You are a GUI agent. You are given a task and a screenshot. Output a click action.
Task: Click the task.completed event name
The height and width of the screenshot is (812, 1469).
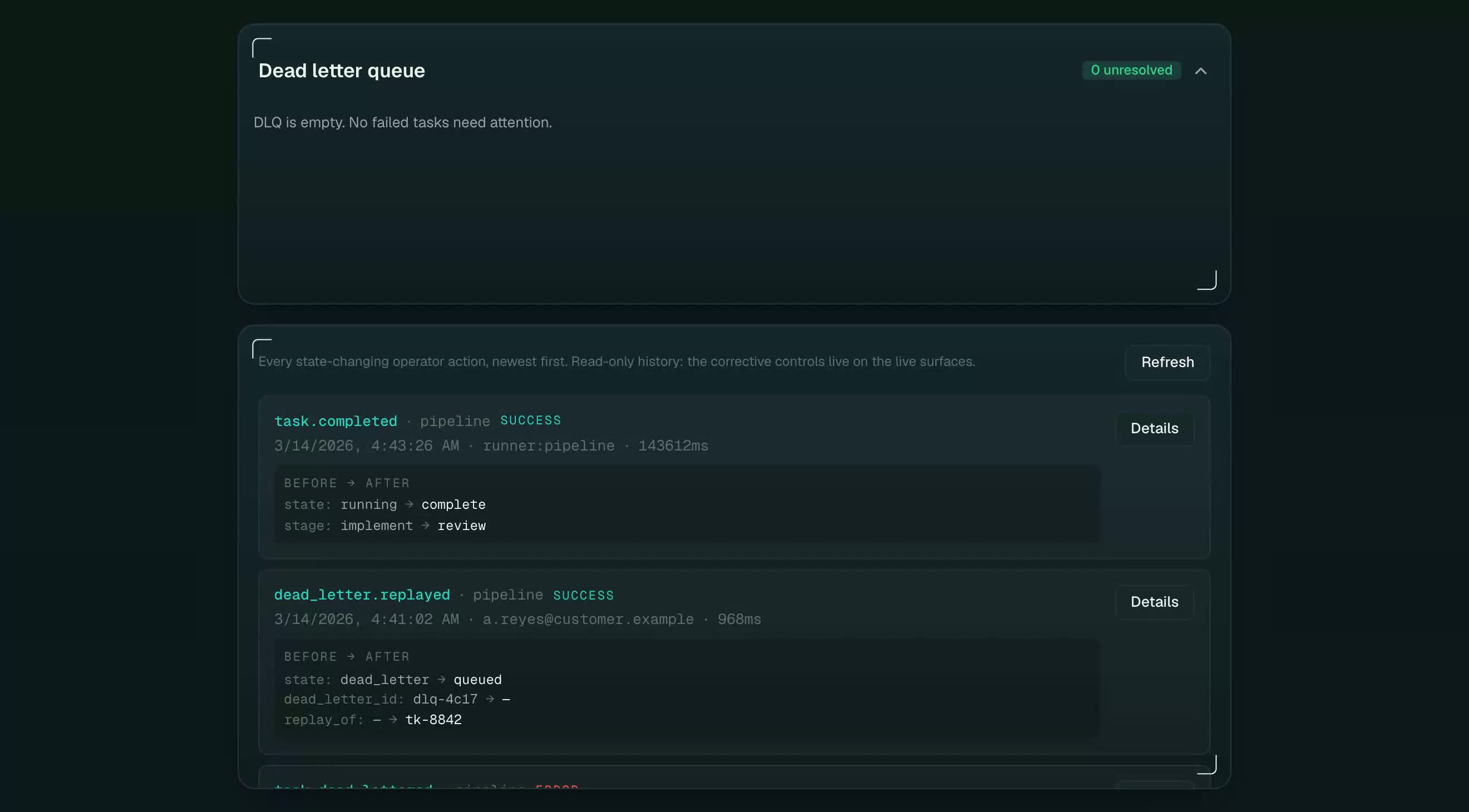click(336, 421)
